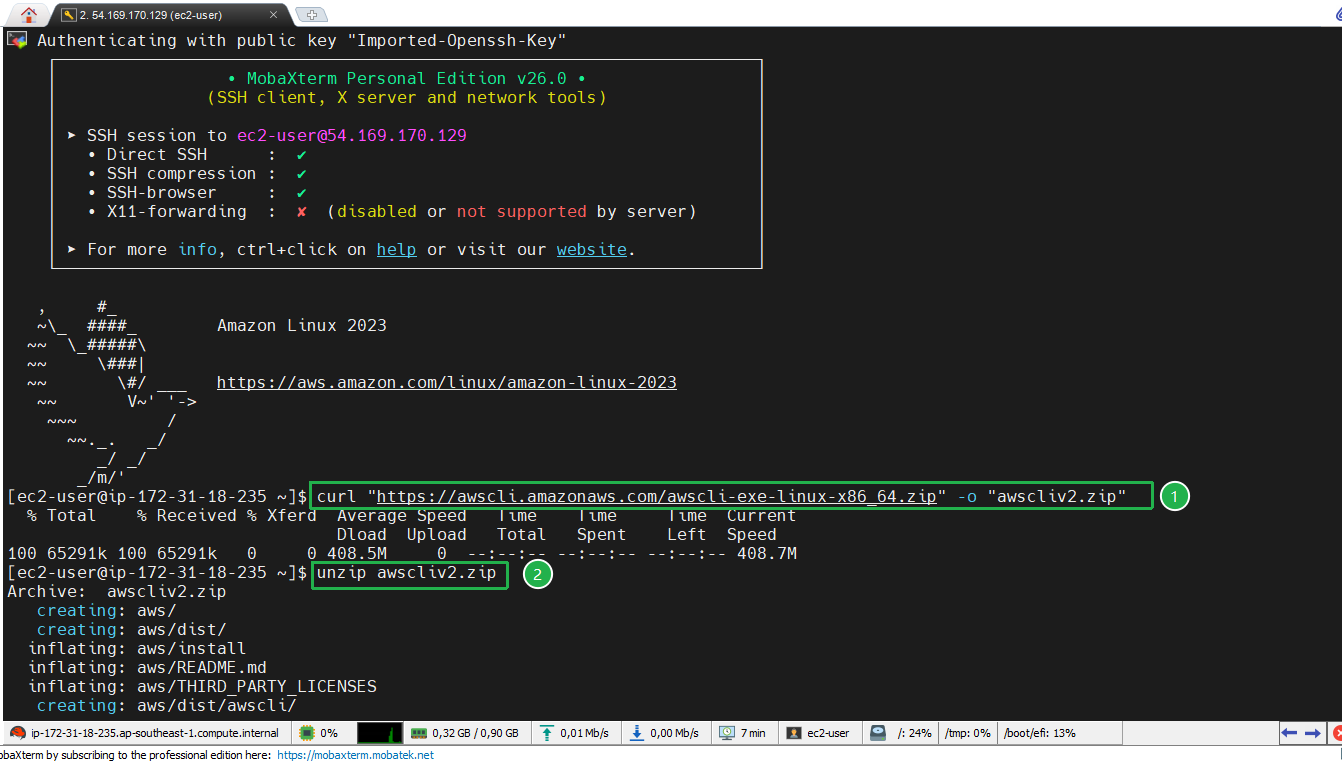Screen dimensions: 1342x764
Task: Click the Red Hat hostname status icon
Action: [17, 733]
